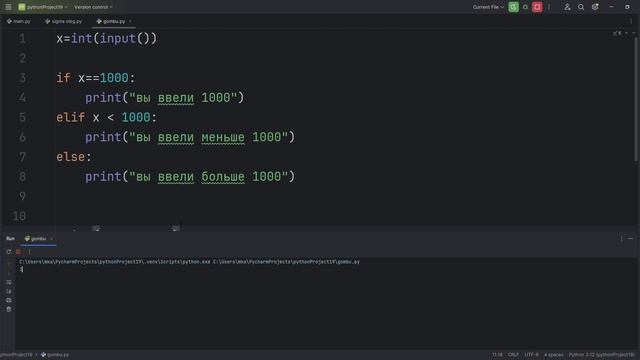Viewport: 640px width, 360px height.
Task: Open the Version control dropdown
Action: 93,7
